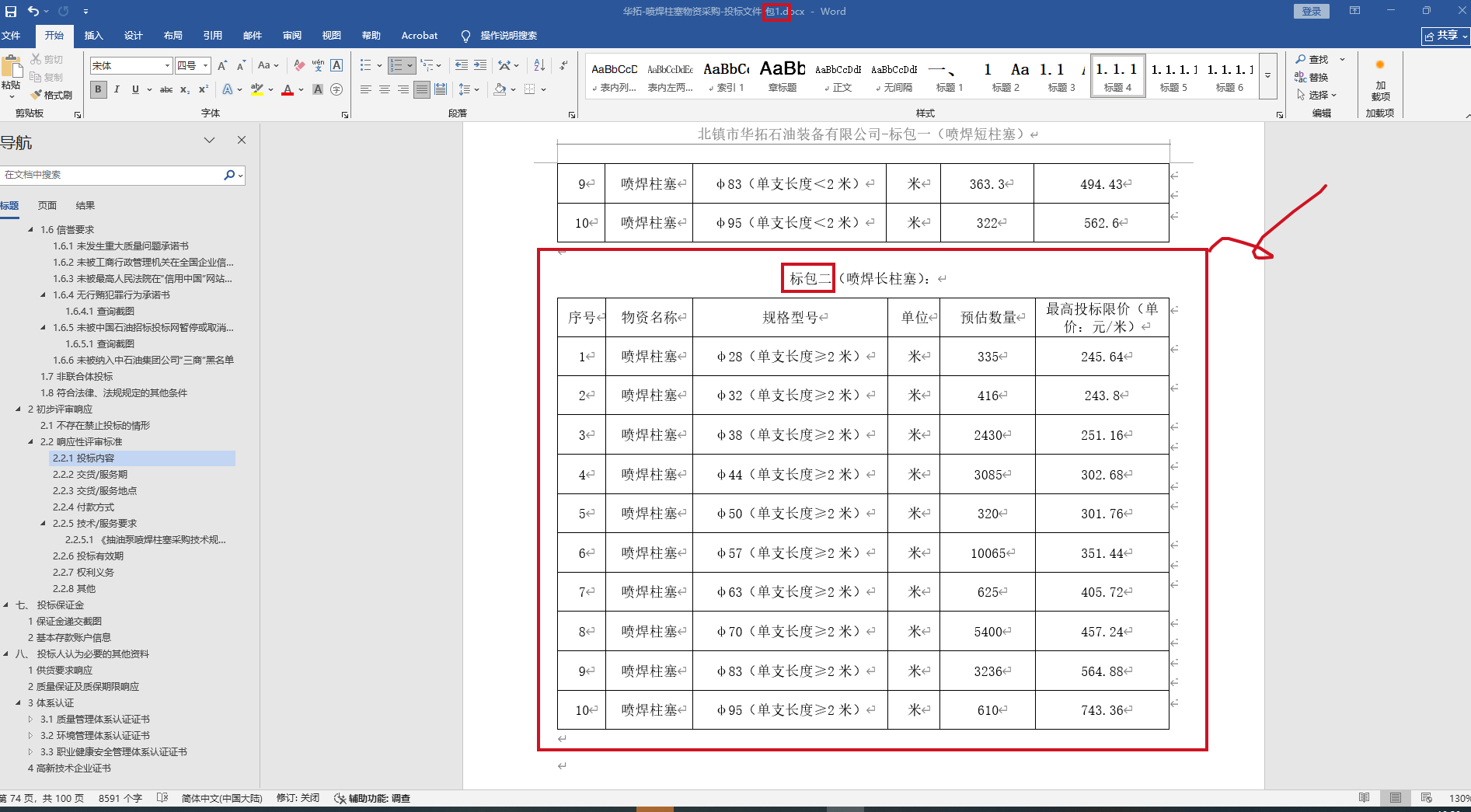Apply paragraph shading fill color

500,90
